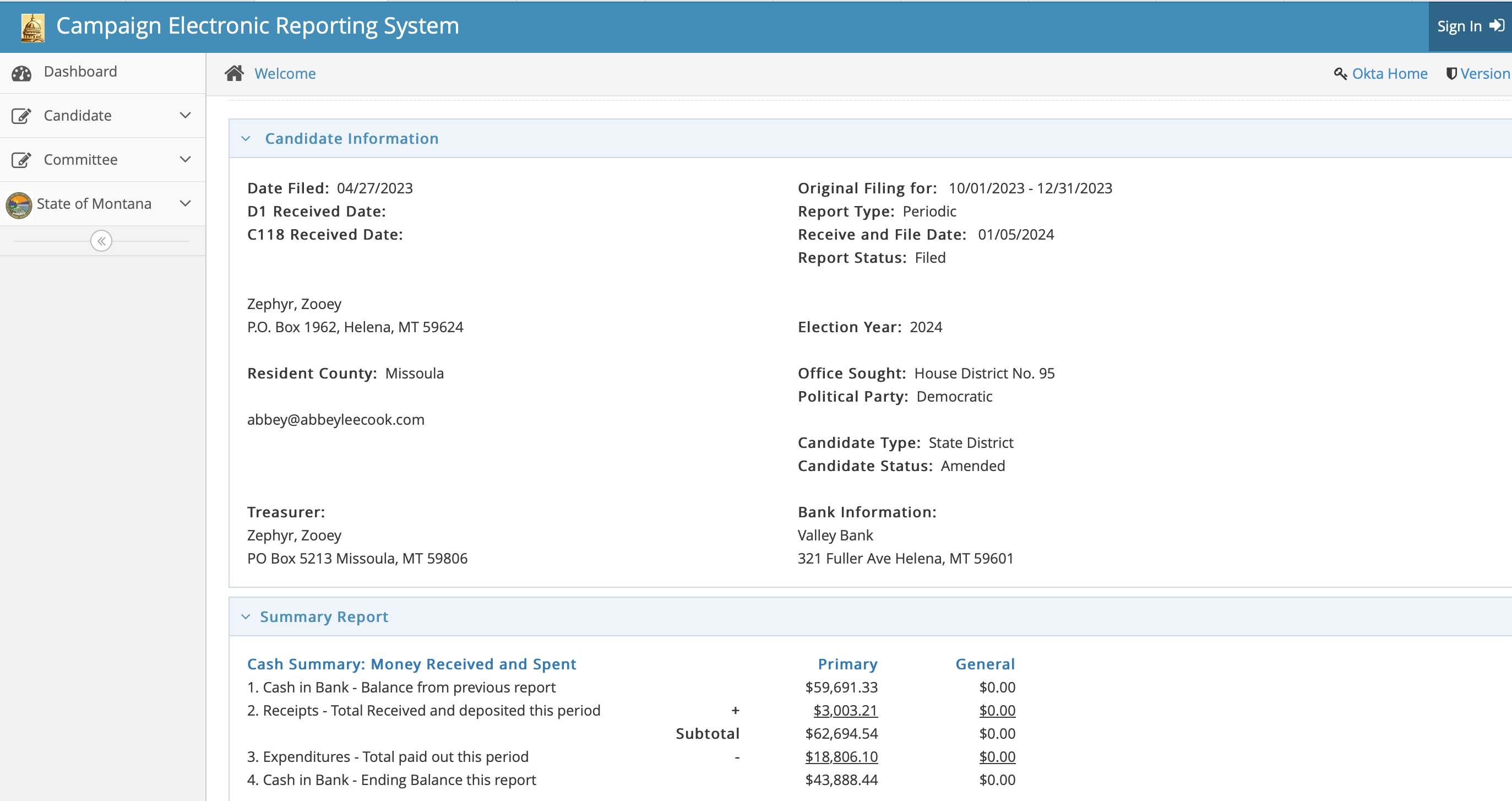The width and height of the screenshot is (1512, 801).
Task: Collapse the Summary Report section
Action: [x=246, y=616]
